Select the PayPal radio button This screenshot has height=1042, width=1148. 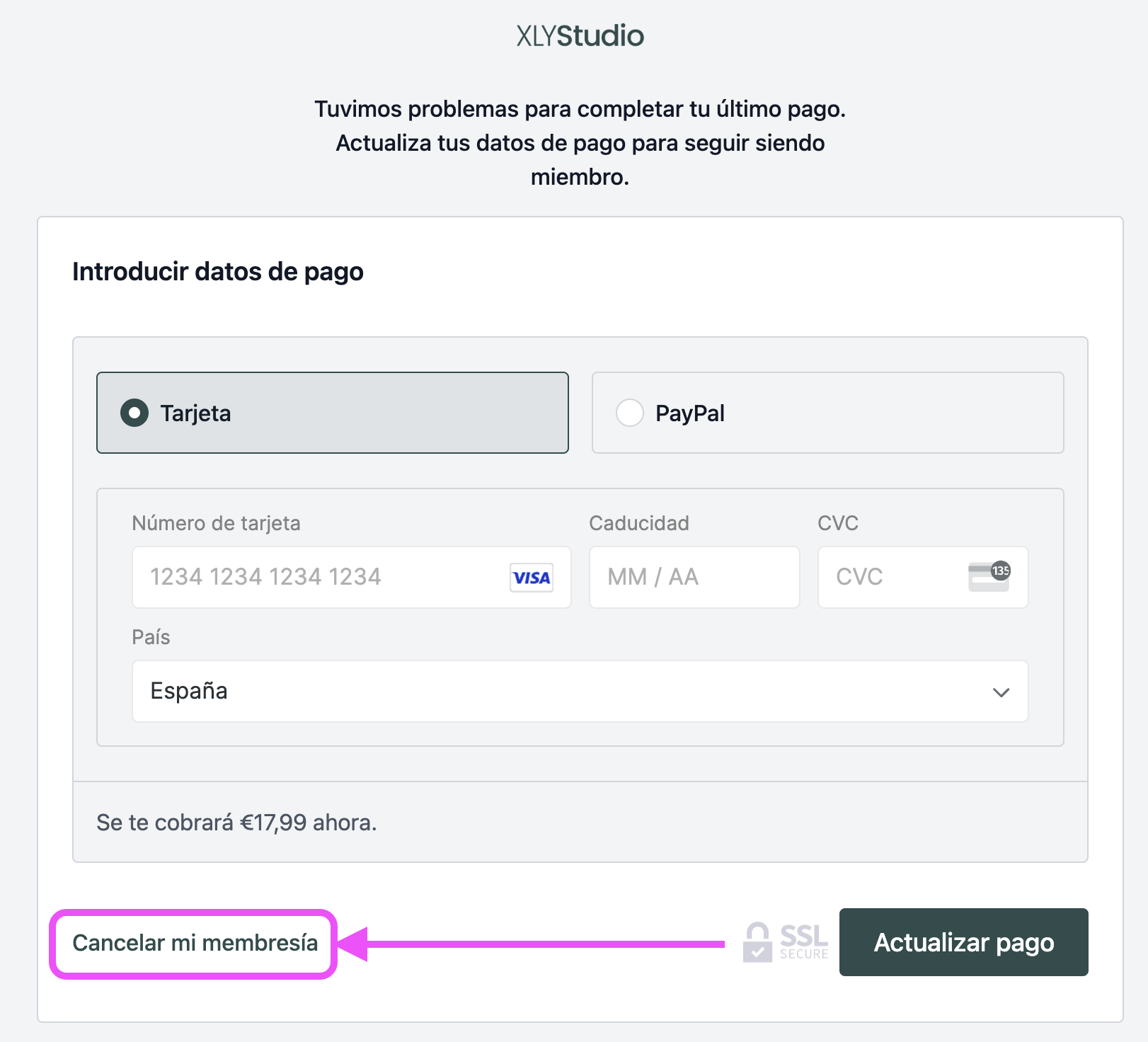pyautogui.click(x=629, y=413)
